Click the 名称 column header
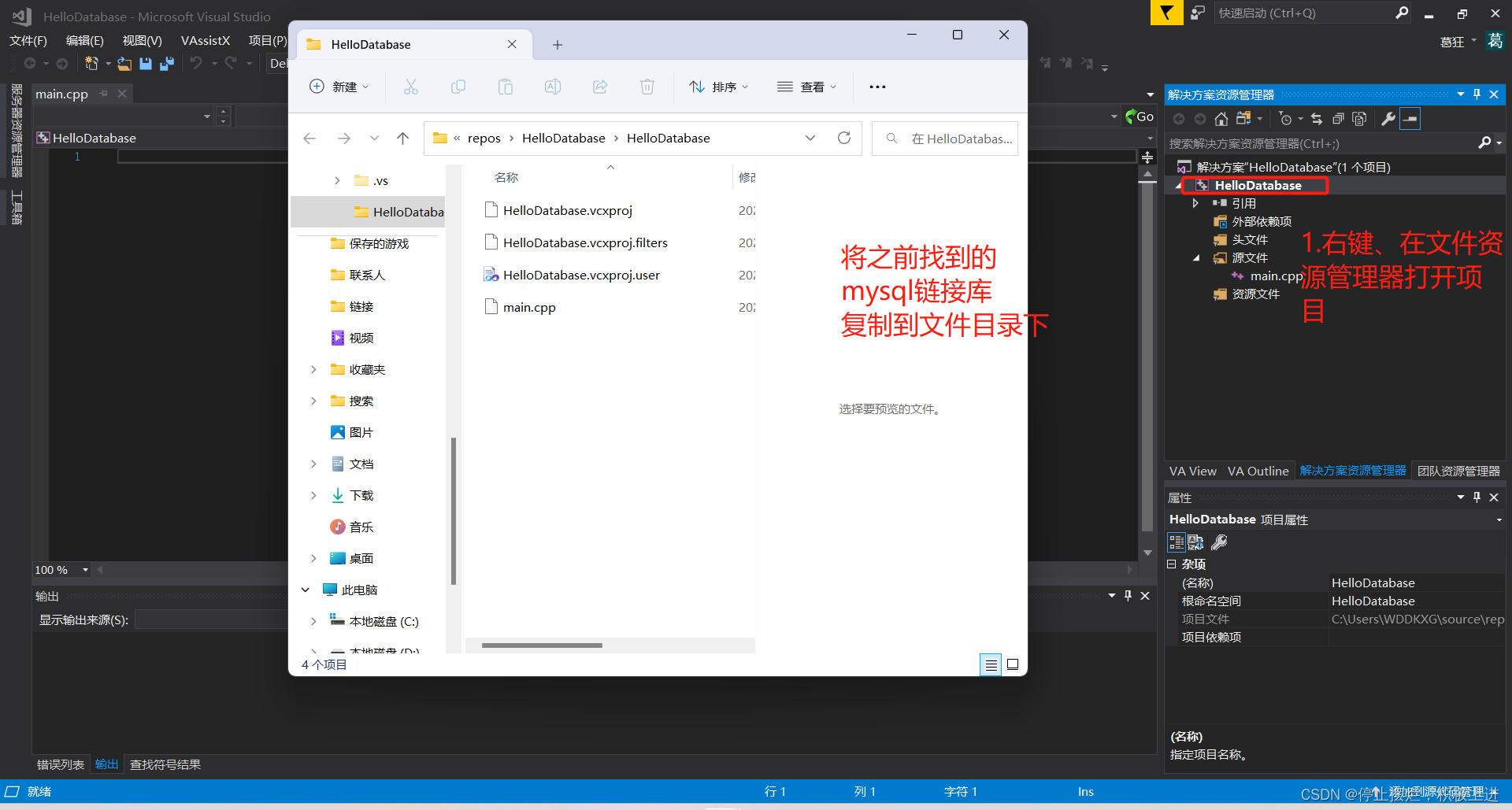 (506, 177)
